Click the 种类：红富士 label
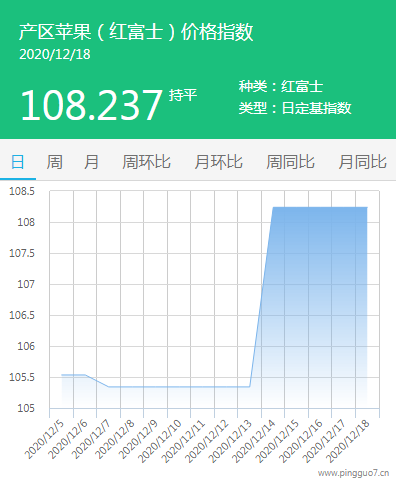The image size is (396, 485). [x=281, y=87]
